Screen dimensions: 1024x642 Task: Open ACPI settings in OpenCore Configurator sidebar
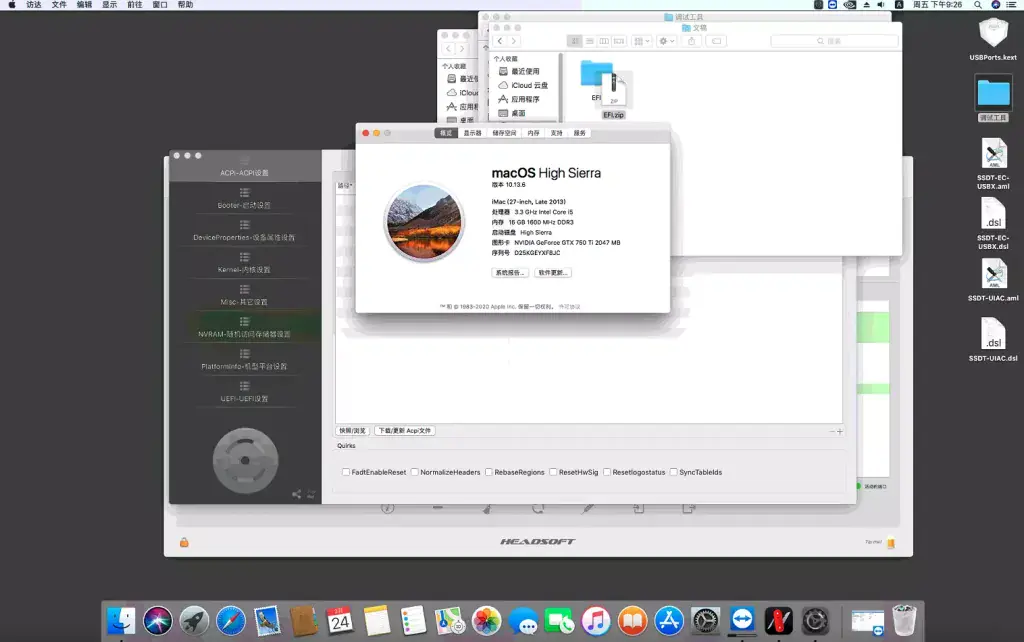[244, 167]
